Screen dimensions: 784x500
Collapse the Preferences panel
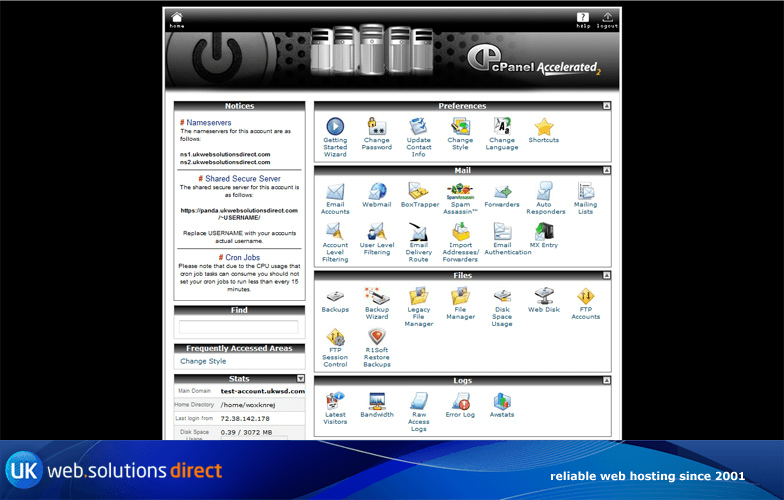pos(606,106)
